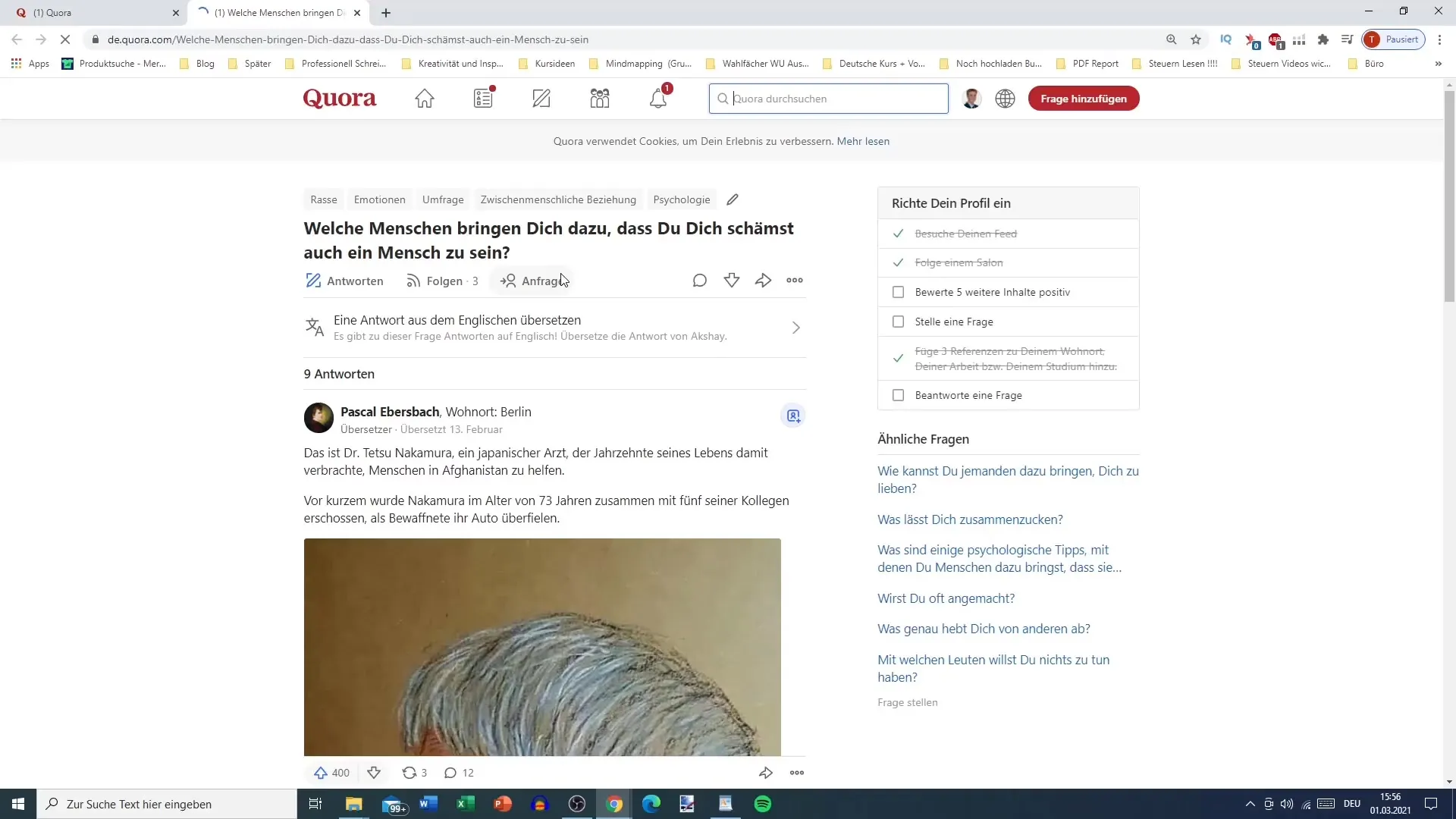Check 'Bewerte 5 weitere Inhalte positiv' box
This screenshot has height=819, width=1456.
[x=899, y=292]
